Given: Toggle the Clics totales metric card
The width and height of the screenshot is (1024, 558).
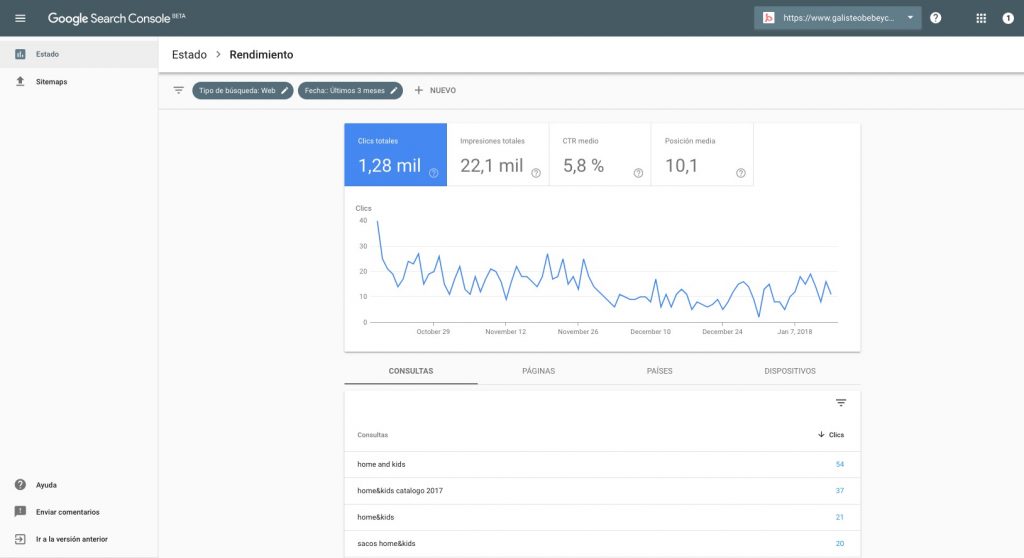Looking at the screenshot, I should [x=395, y=155].
